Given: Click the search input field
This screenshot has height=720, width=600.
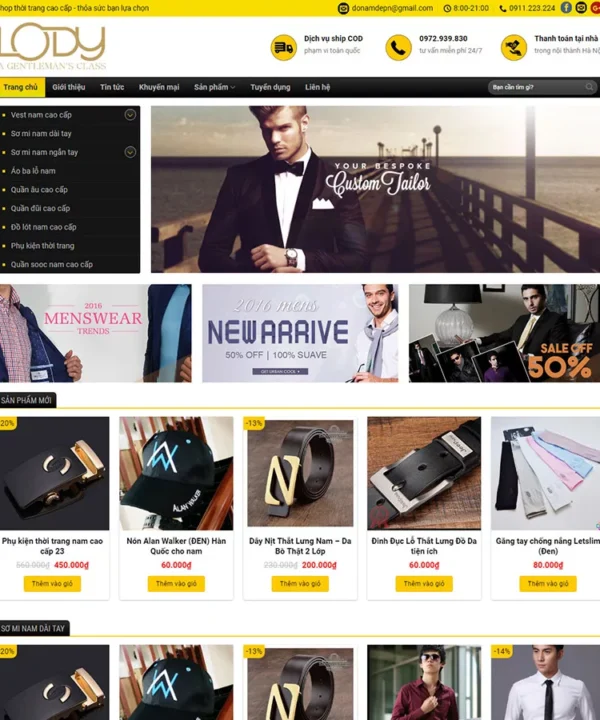Looking at the screenshot, I should click(x=537, y=87).
